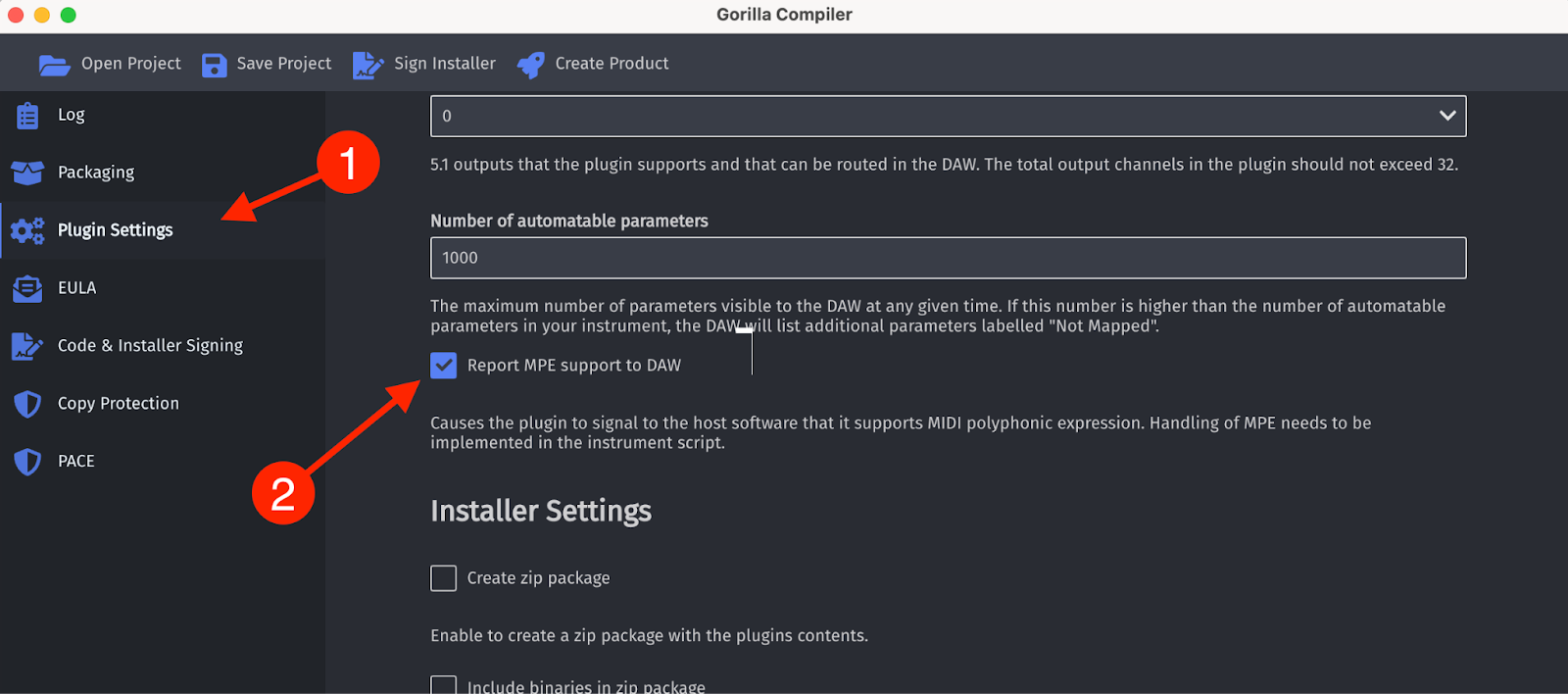
Task: Click the macOS green full-screen button
Action: pyautogui.click(x=69, y=15)
